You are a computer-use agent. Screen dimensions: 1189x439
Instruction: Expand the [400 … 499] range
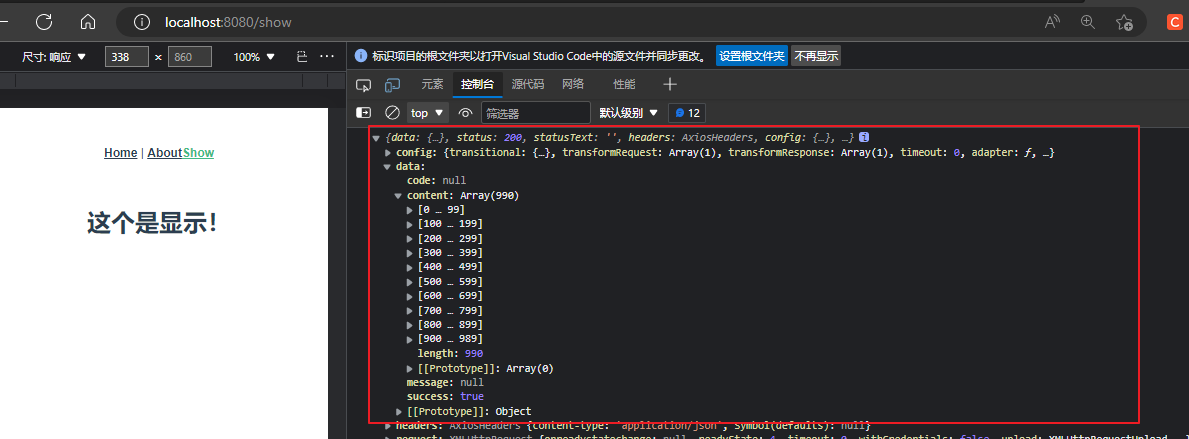click(410, 267)
